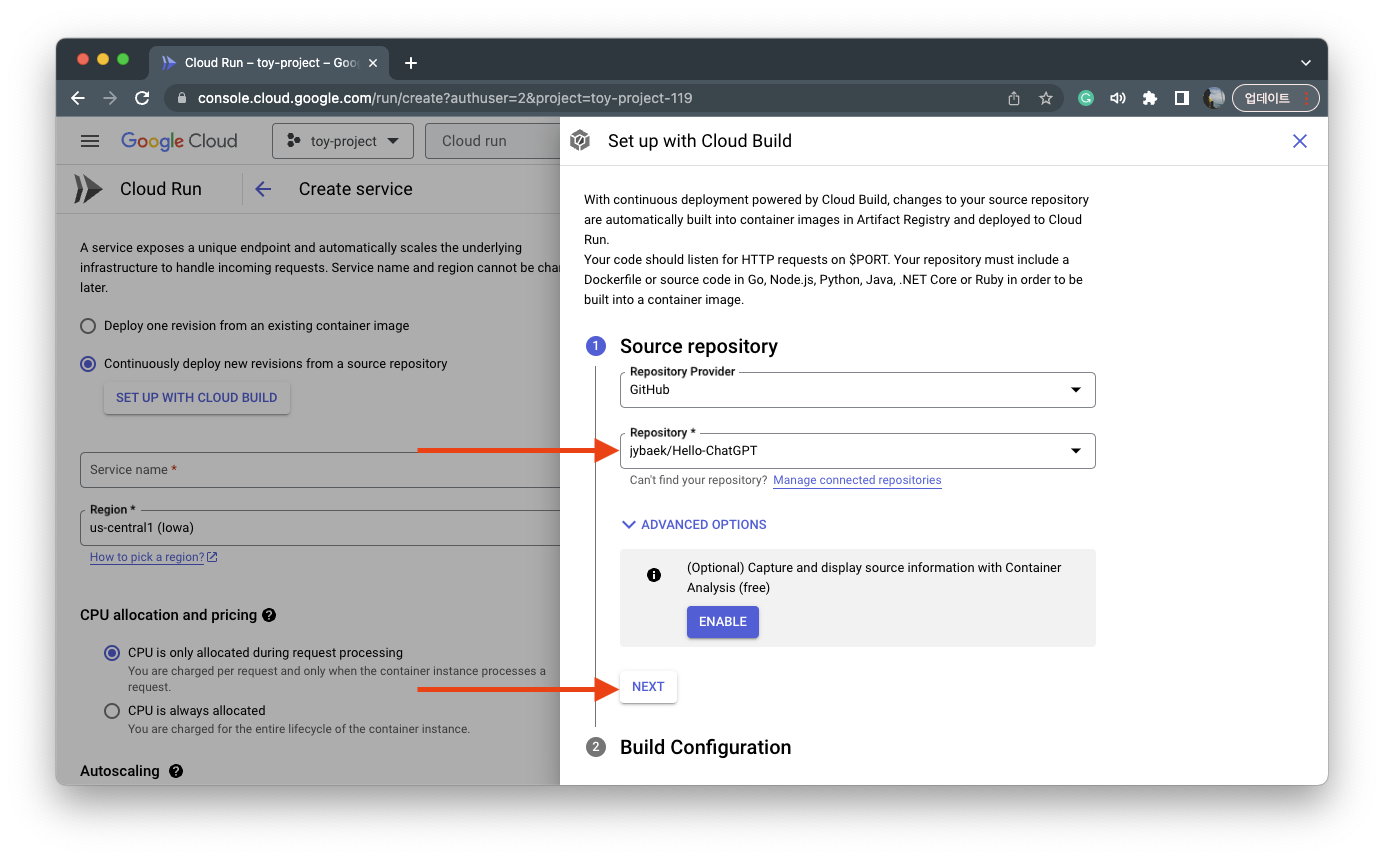Expand step 2 Build Configuration
The image size is (1384, 859).
tap(705, 748)
